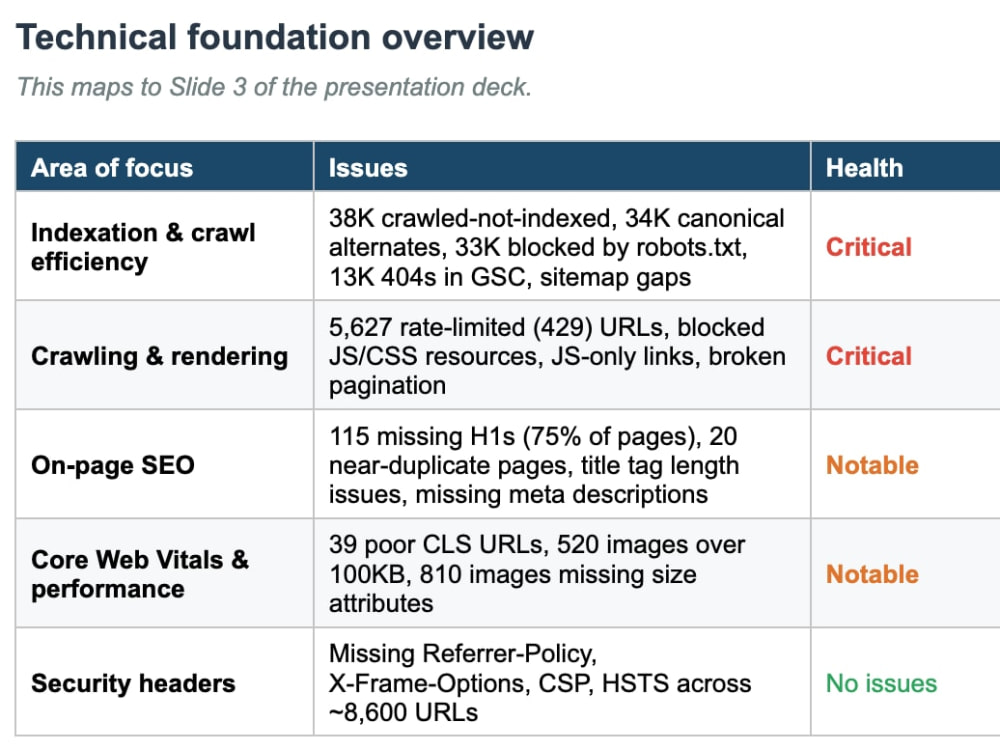
Task: Click the 'Crawling & rendering' row label
Action: click(159, 356)
